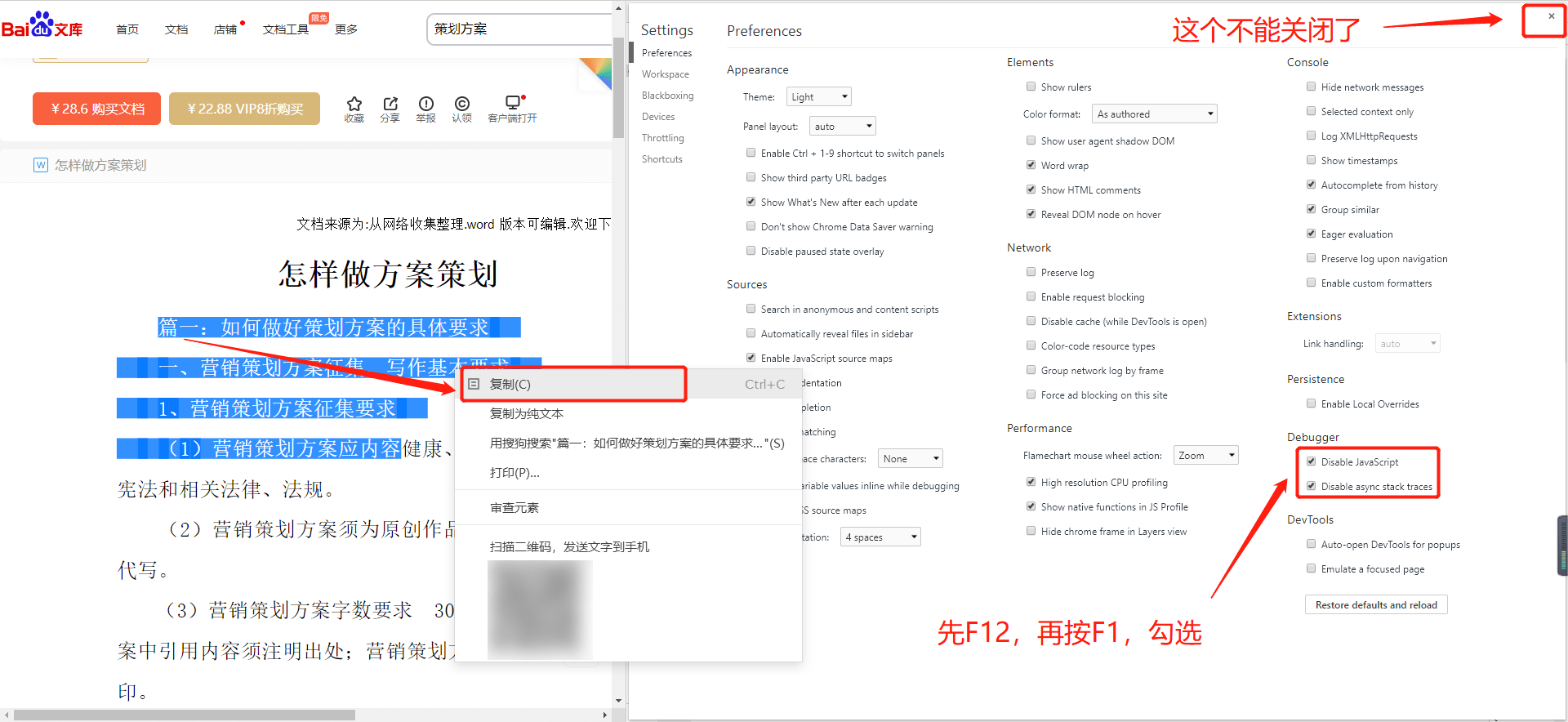
Task: Uncheck the Word wrap checkbox
Action: tap(1031, 165)
